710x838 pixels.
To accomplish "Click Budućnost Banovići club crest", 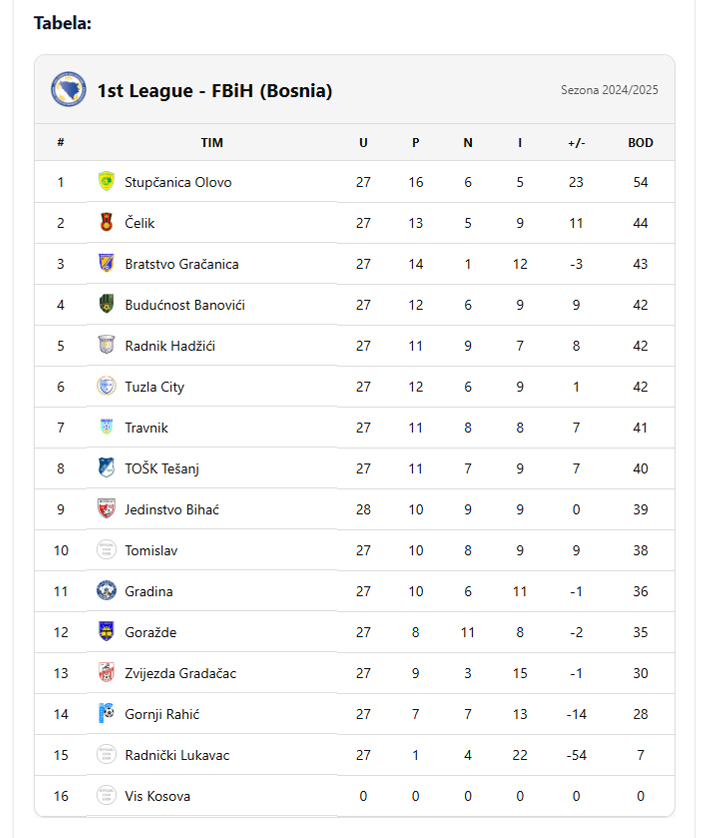I will pos(106,304).
